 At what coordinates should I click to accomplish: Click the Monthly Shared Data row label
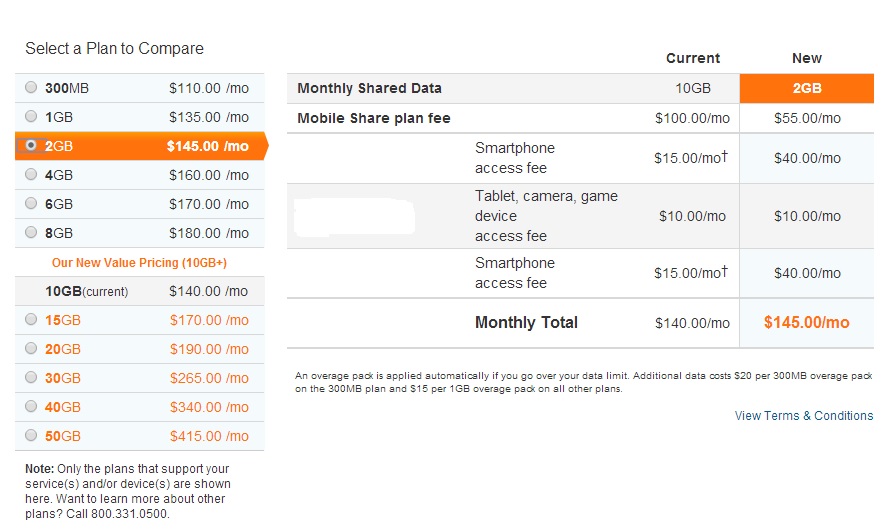pyautogui.click(x=370, y=88)
